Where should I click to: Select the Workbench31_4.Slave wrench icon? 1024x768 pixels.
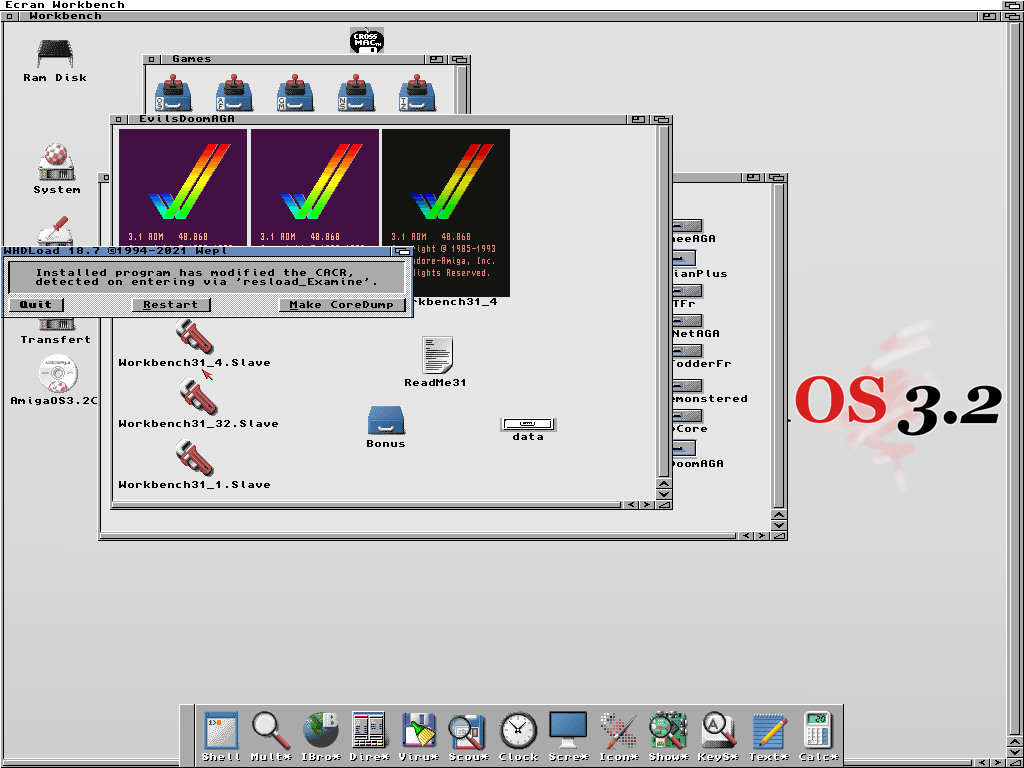pos(195,336)
